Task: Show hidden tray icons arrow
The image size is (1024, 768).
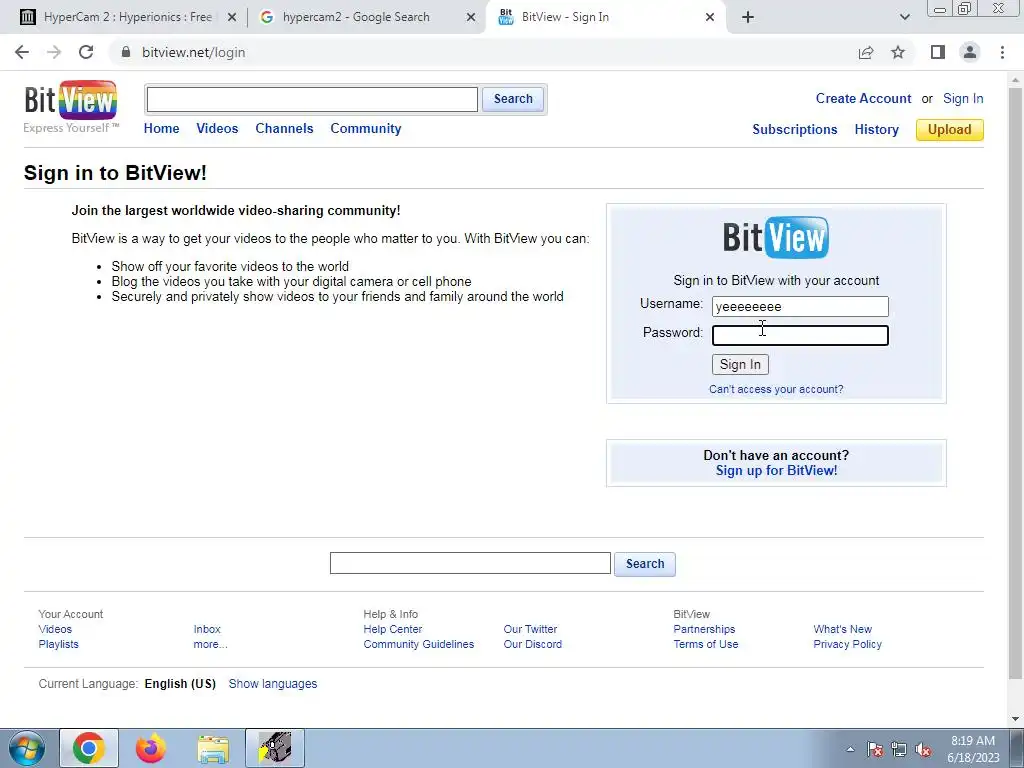Action: pyautogui.click(x=850, y=749)
